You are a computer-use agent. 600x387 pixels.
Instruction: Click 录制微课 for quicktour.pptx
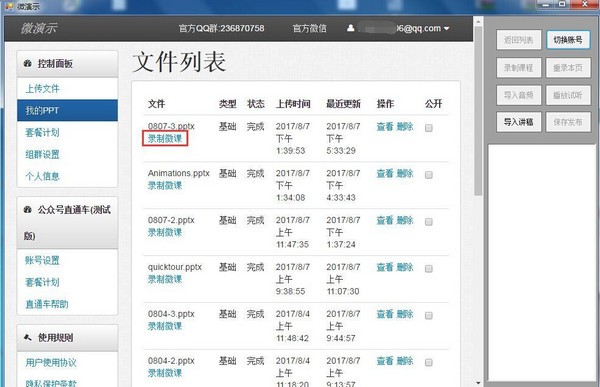click(165, 279)
